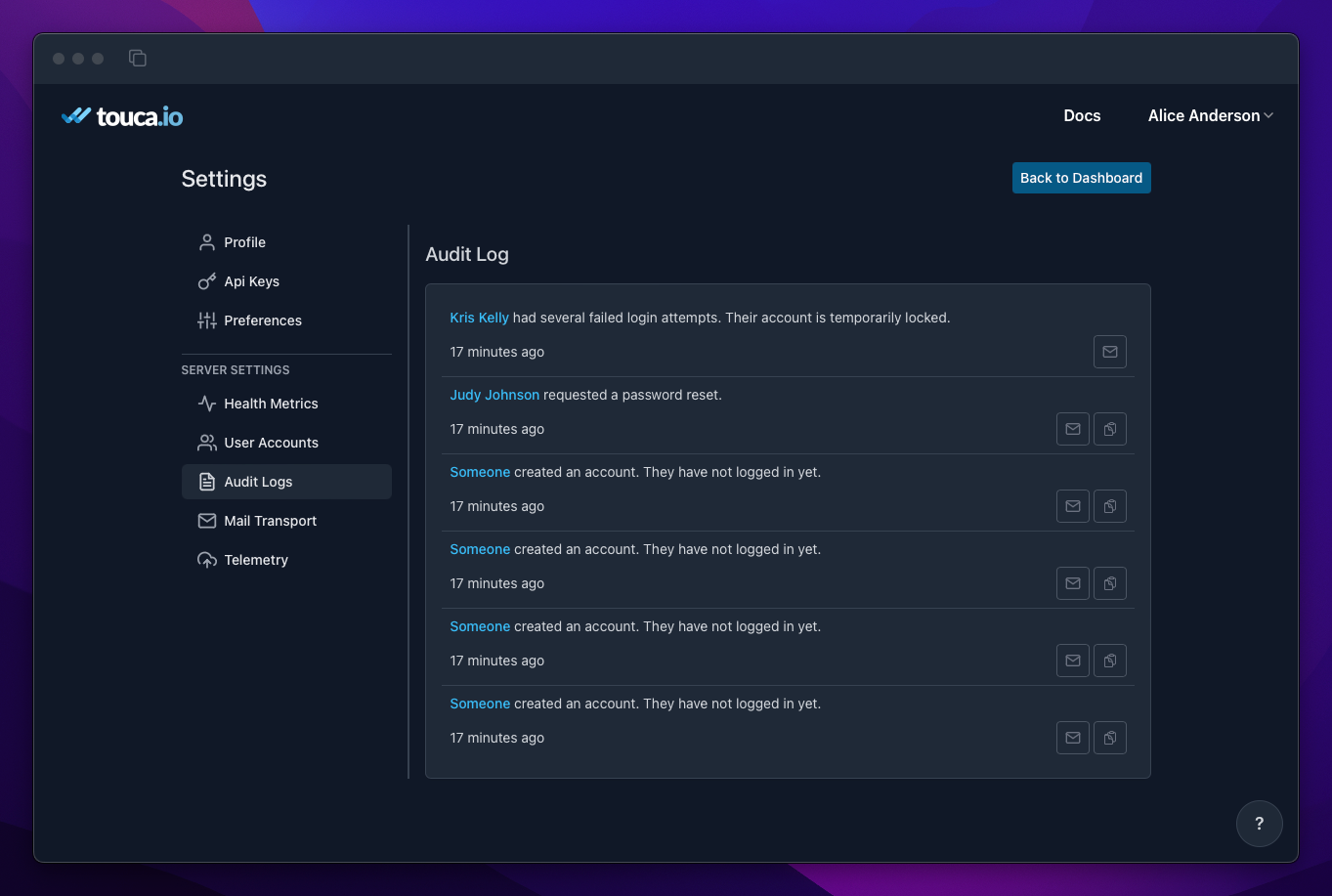The image size is (1332, 896).
Task: Open the Telemetry server settings
Action: pyautogui.click(x=286, y=560)
